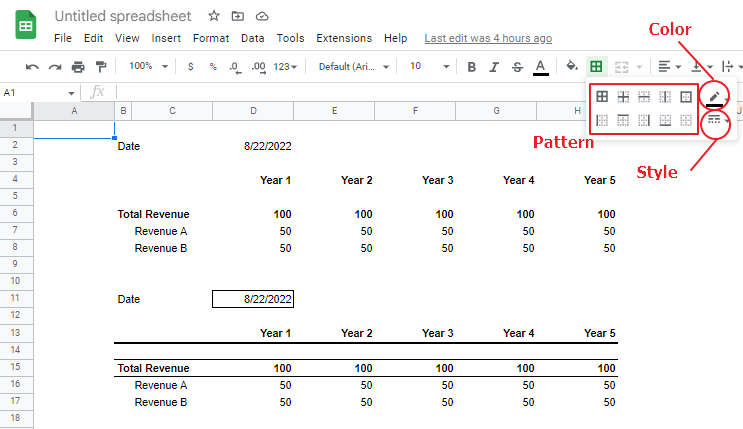Open the vertical align dropdown

(x=701, y=66)
